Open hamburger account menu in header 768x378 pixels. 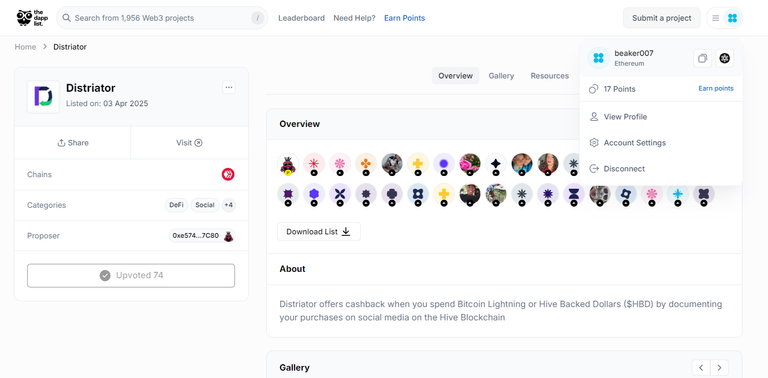point(716,18)
